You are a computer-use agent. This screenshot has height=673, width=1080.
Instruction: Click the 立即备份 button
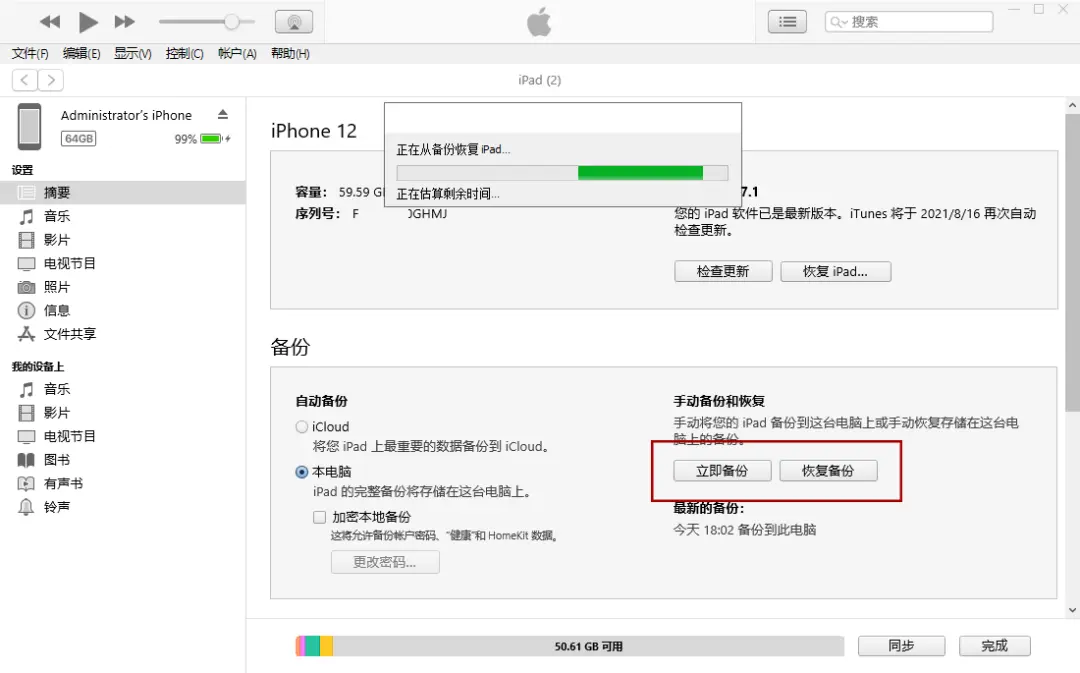click(x=723, y=470)
